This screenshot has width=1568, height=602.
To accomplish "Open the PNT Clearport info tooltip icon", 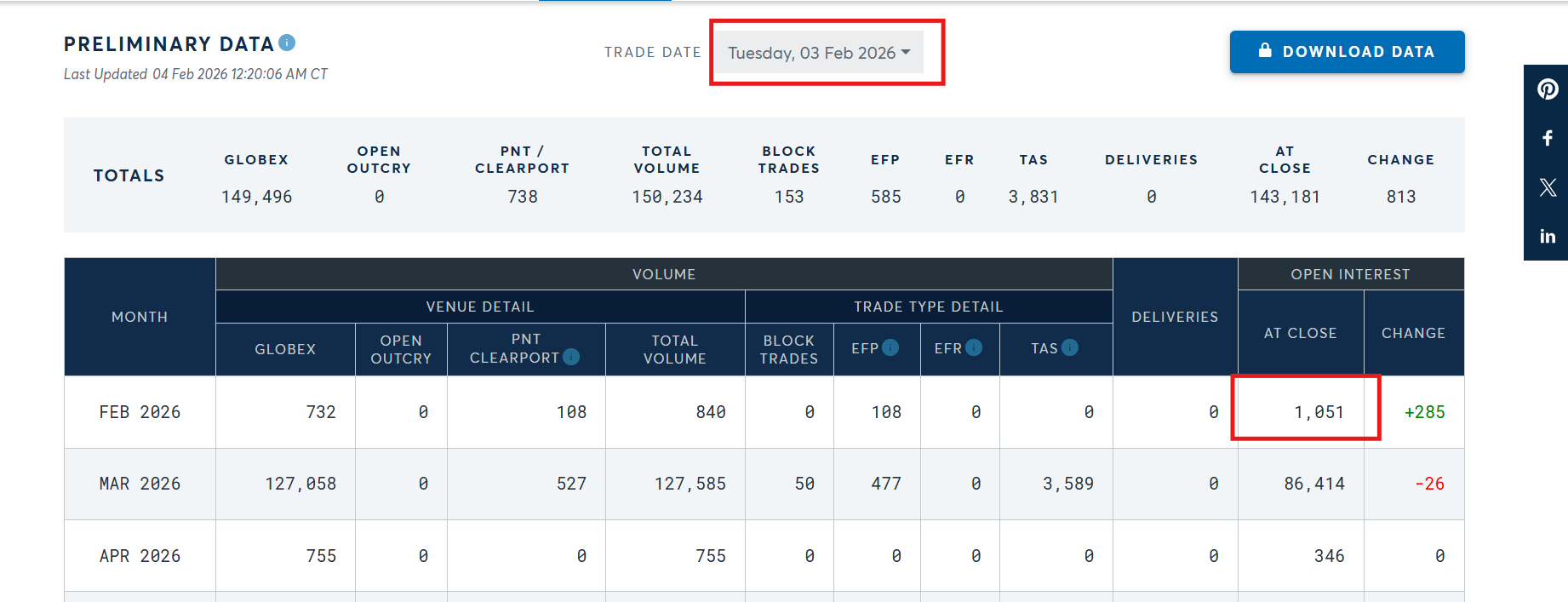I will click(571, 358).
